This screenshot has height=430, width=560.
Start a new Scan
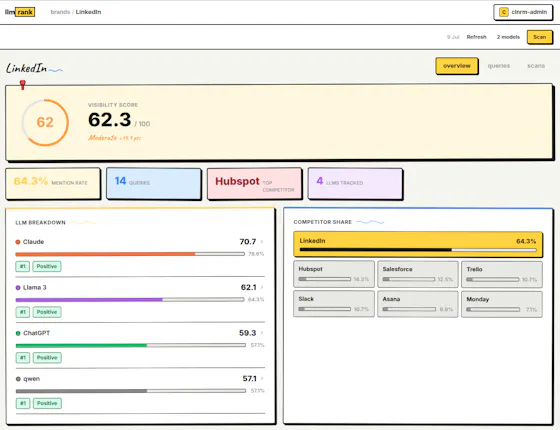[539, 37]
